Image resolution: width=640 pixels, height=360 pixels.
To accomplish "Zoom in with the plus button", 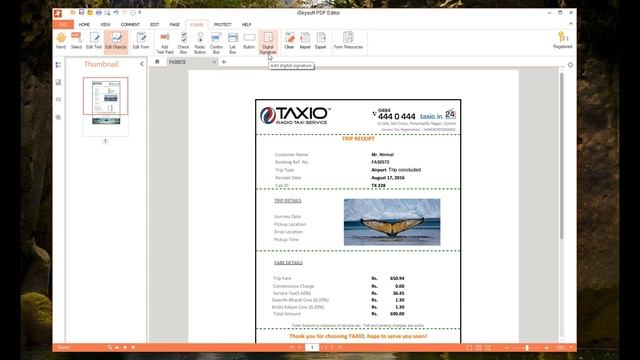I will [547, 347].
